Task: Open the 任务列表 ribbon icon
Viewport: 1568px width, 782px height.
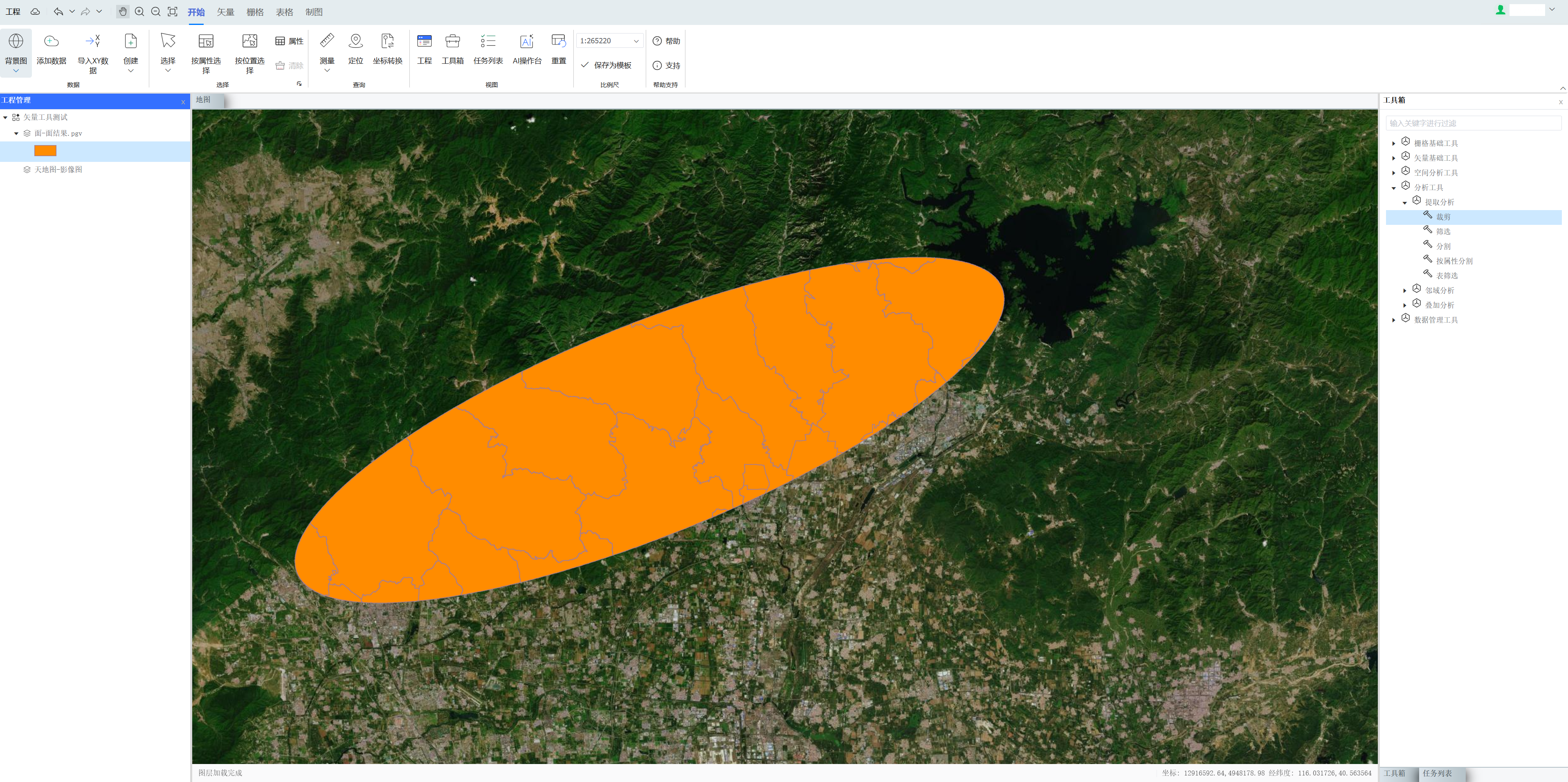Action: (x=487, y=41)
